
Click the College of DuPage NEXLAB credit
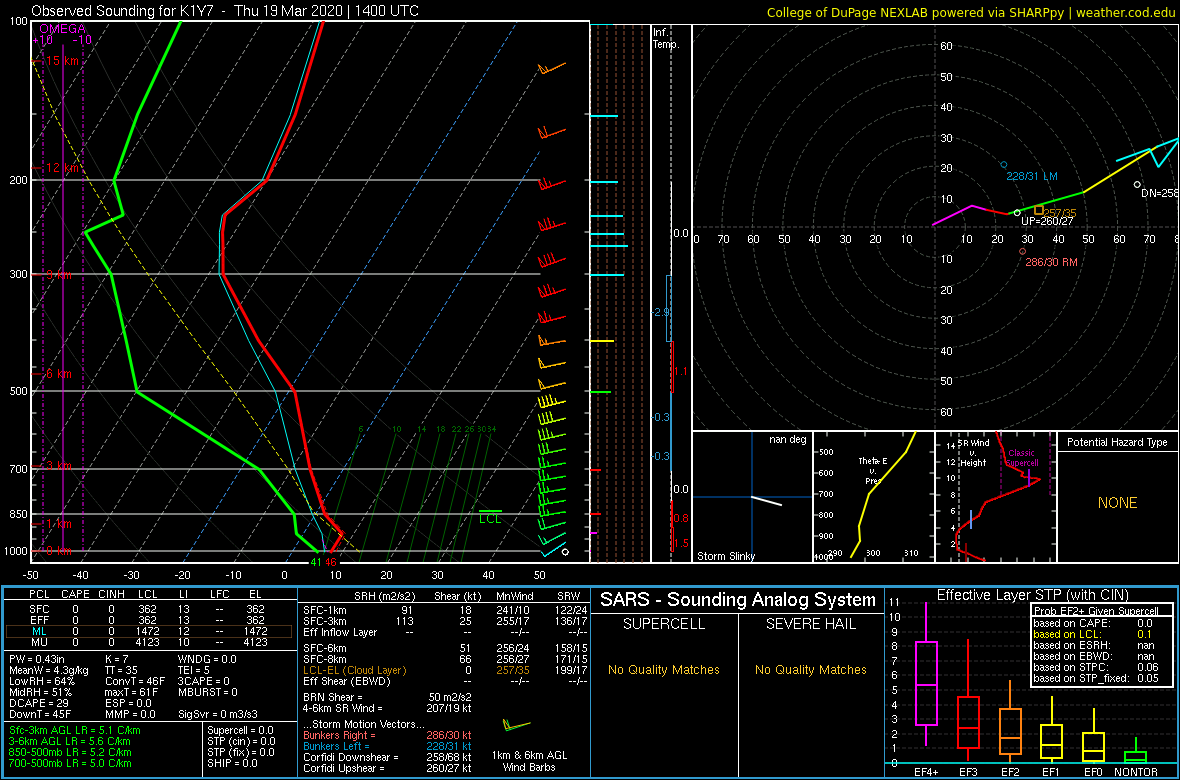click(x=971, y=11)
